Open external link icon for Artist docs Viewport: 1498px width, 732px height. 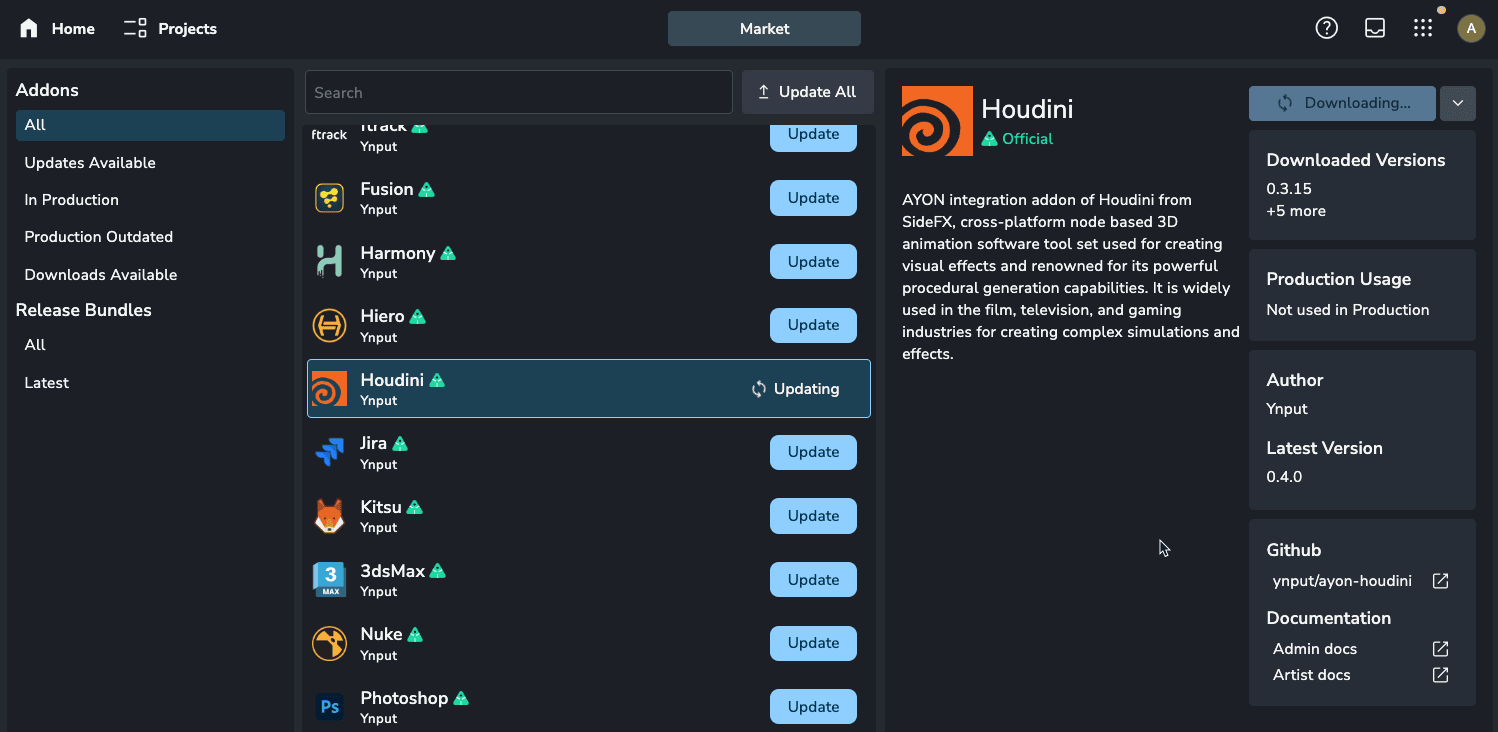point(1440,675)
